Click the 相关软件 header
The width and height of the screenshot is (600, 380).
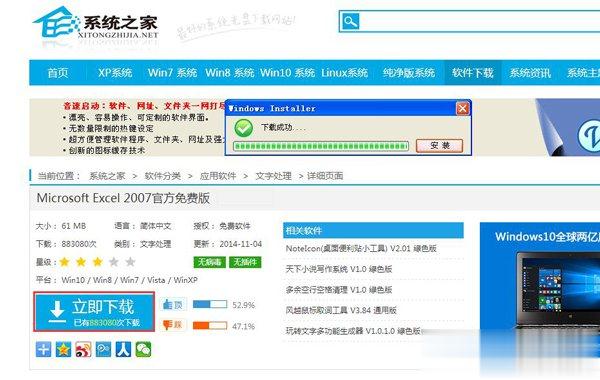pos(373,231)
